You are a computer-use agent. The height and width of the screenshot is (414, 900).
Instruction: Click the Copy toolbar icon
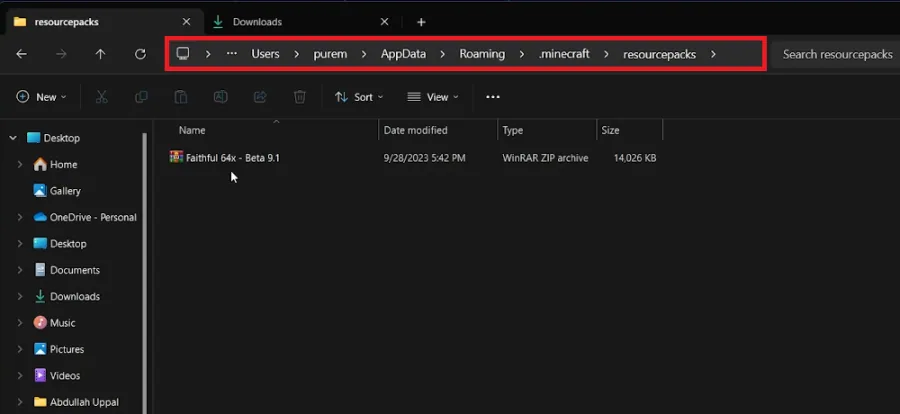pos(141,97)
